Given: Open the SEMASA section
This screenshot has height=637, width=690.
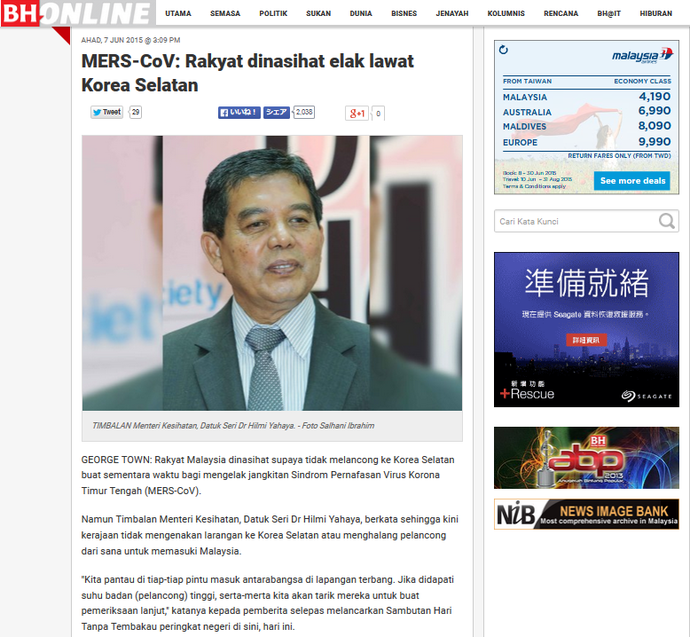Looking at the screenshot, I should click(x=225, y=14).
